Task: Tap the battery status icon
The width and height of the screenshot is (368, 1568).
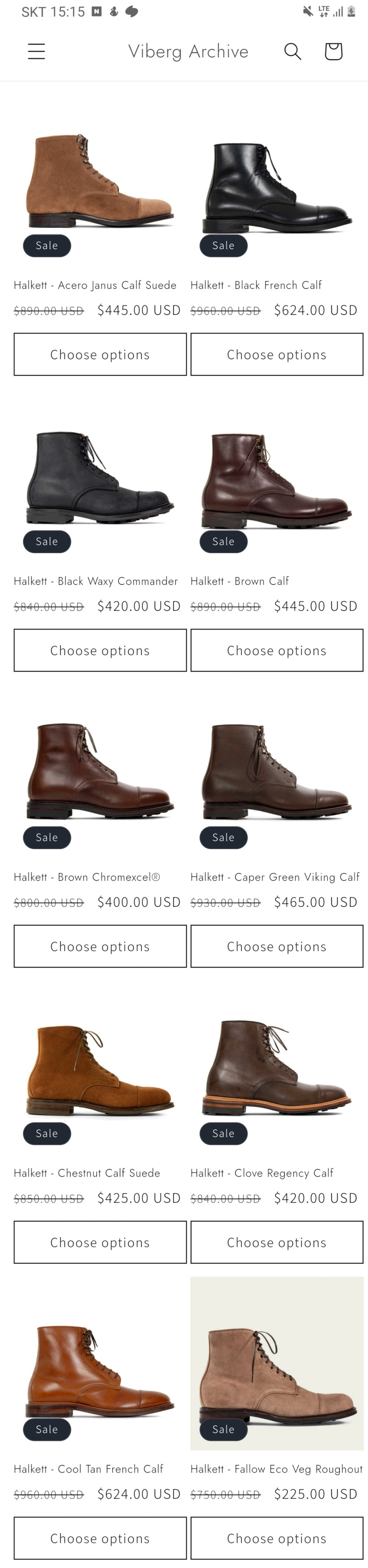Action: coord(351,11)
